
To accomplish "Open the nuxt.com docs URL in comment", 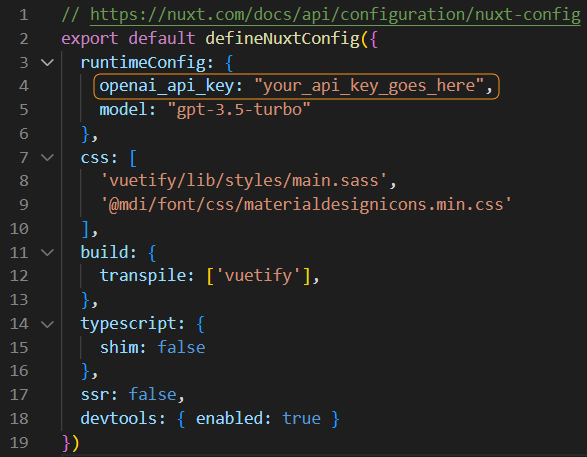I will coord(335,15).
